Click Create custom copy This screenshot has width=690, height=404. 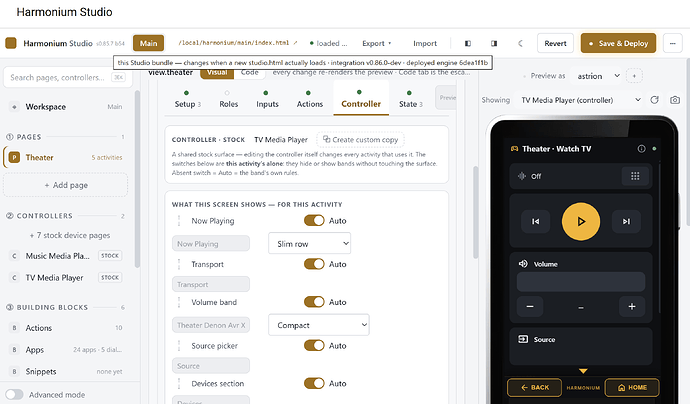click(x=360, y=140)
